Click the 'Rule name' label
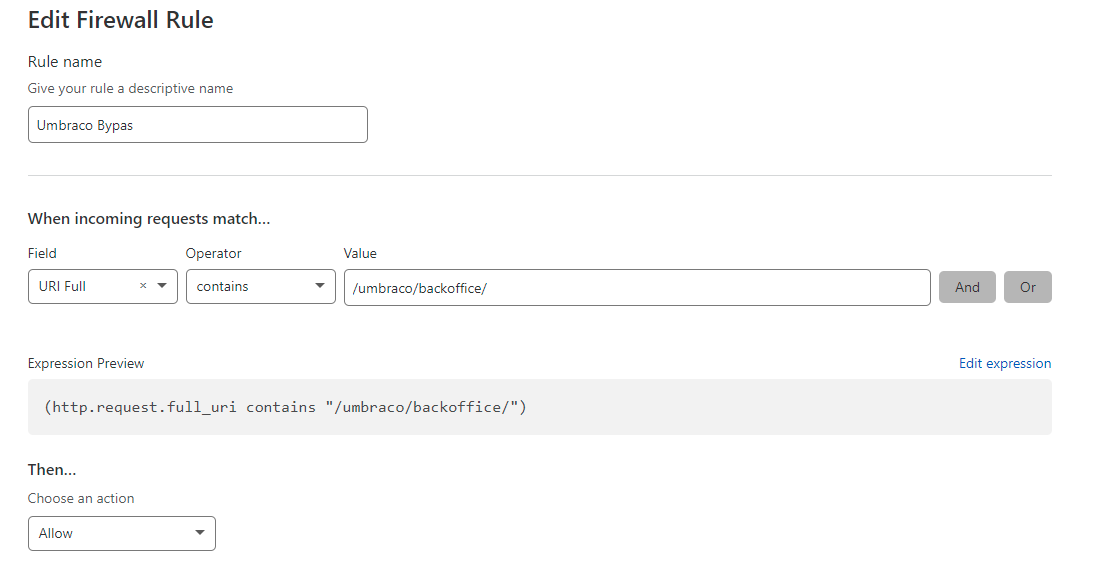 [x=65, y=62]
